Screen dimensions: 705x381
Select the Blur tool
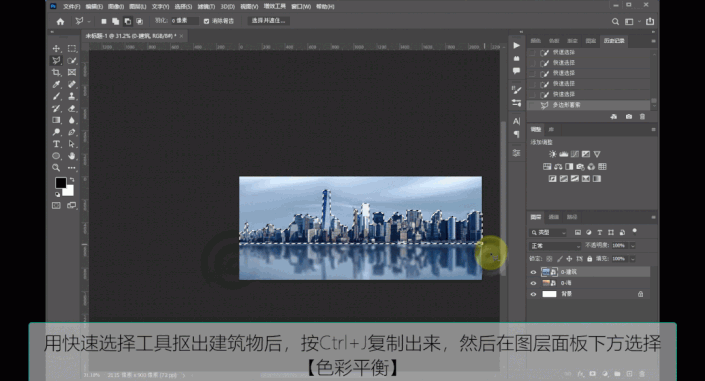[x=71, y=120]
